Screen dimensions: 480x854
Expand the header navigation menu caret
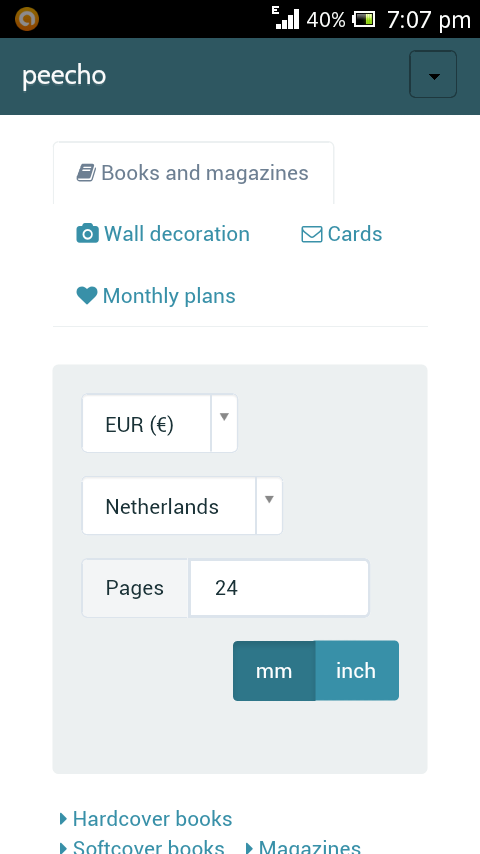coord(433,75)
